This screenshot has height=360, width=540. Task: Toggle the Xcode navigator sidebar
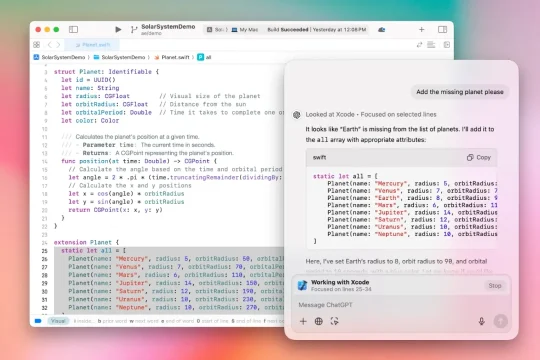point(73,30)
